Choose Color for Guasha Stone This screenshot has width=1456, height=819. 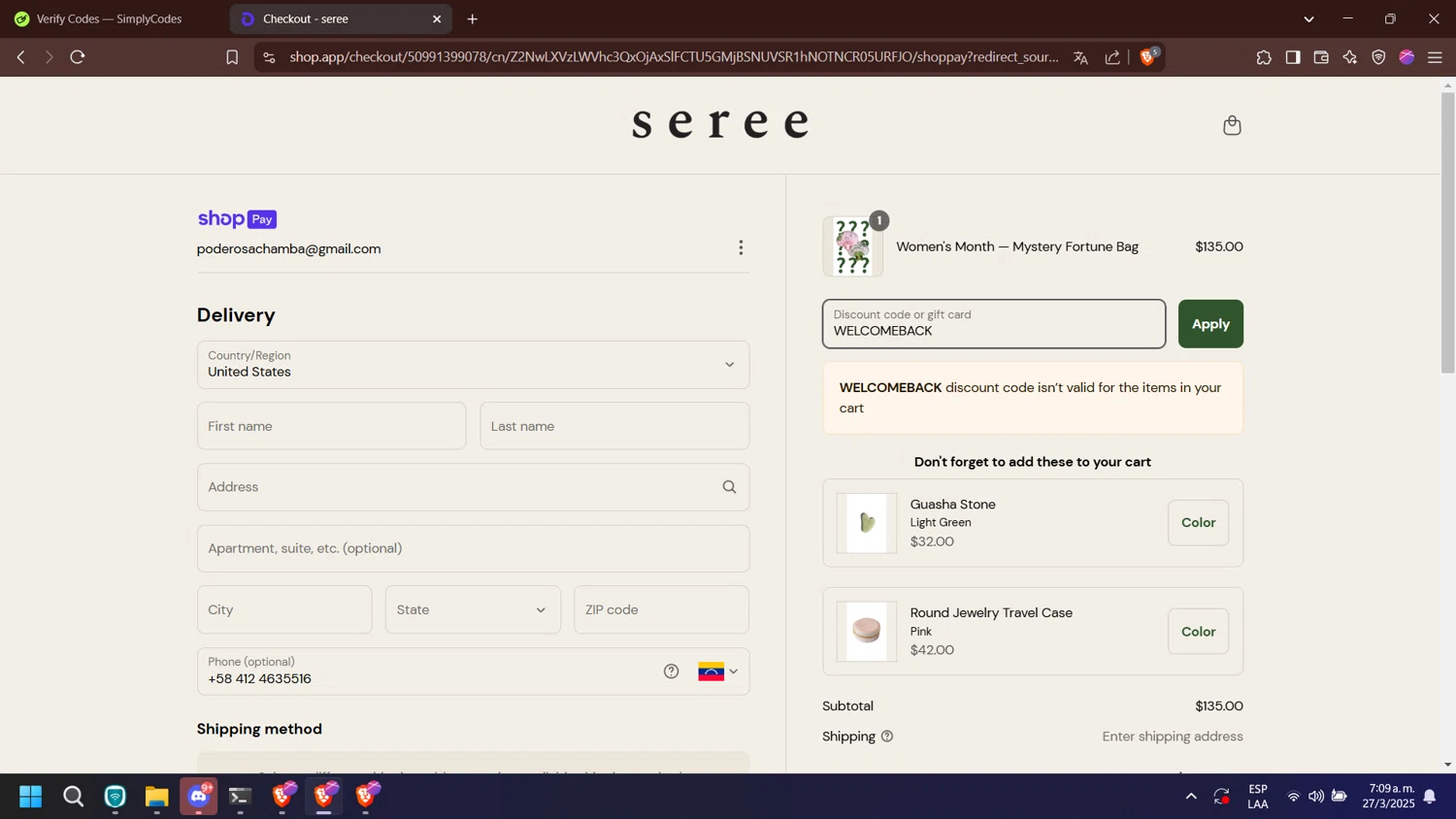(x=1198, y=523)
